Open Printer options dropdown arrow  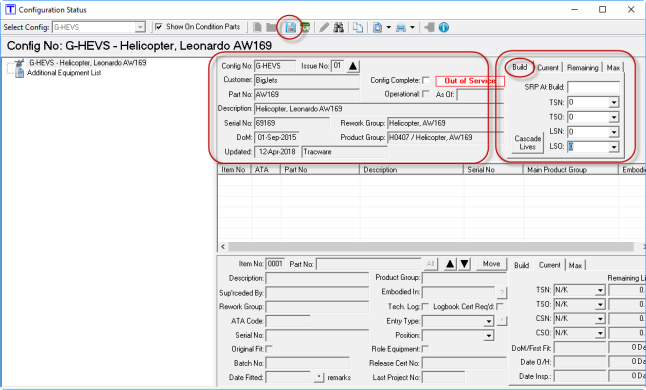412,28
